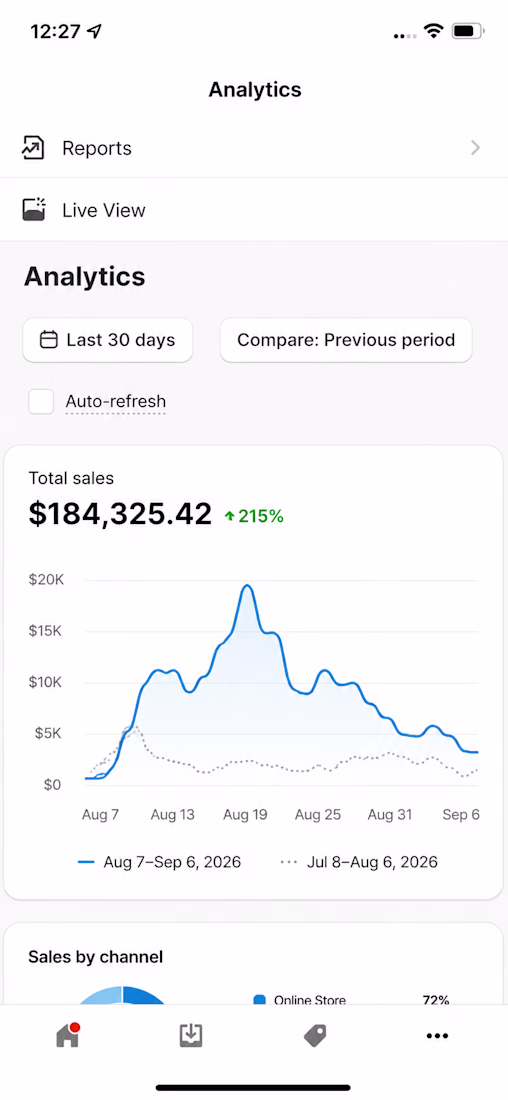Tap the Wi-Fi status icon
This screenshot has height=1100, width=508.
tap(434, 31)
